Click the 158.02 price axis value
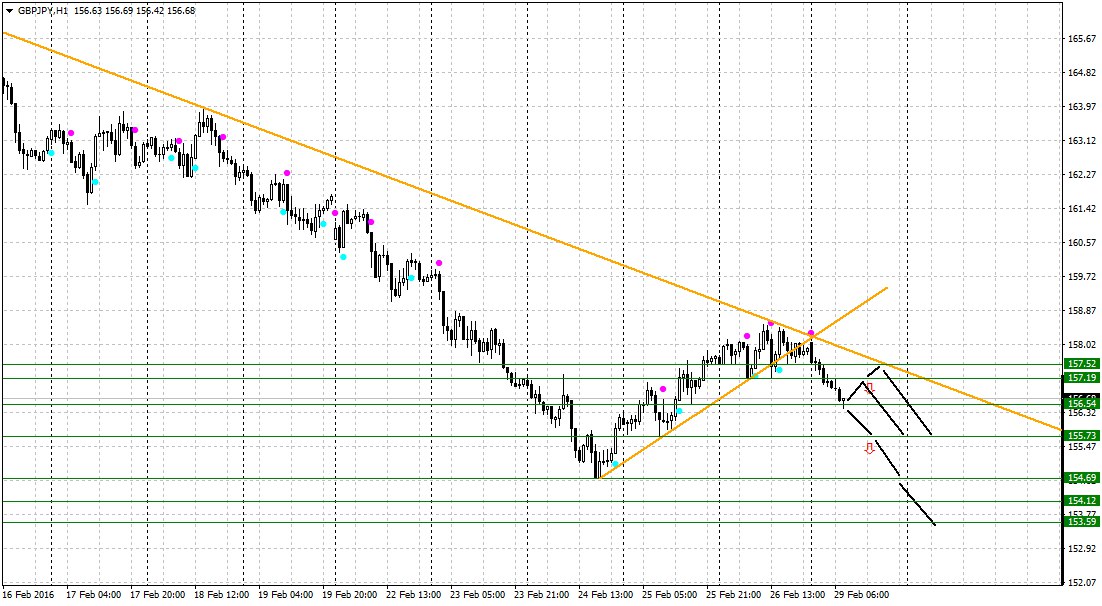The height and width of the screenshot is (606, 1102). 1082,344
